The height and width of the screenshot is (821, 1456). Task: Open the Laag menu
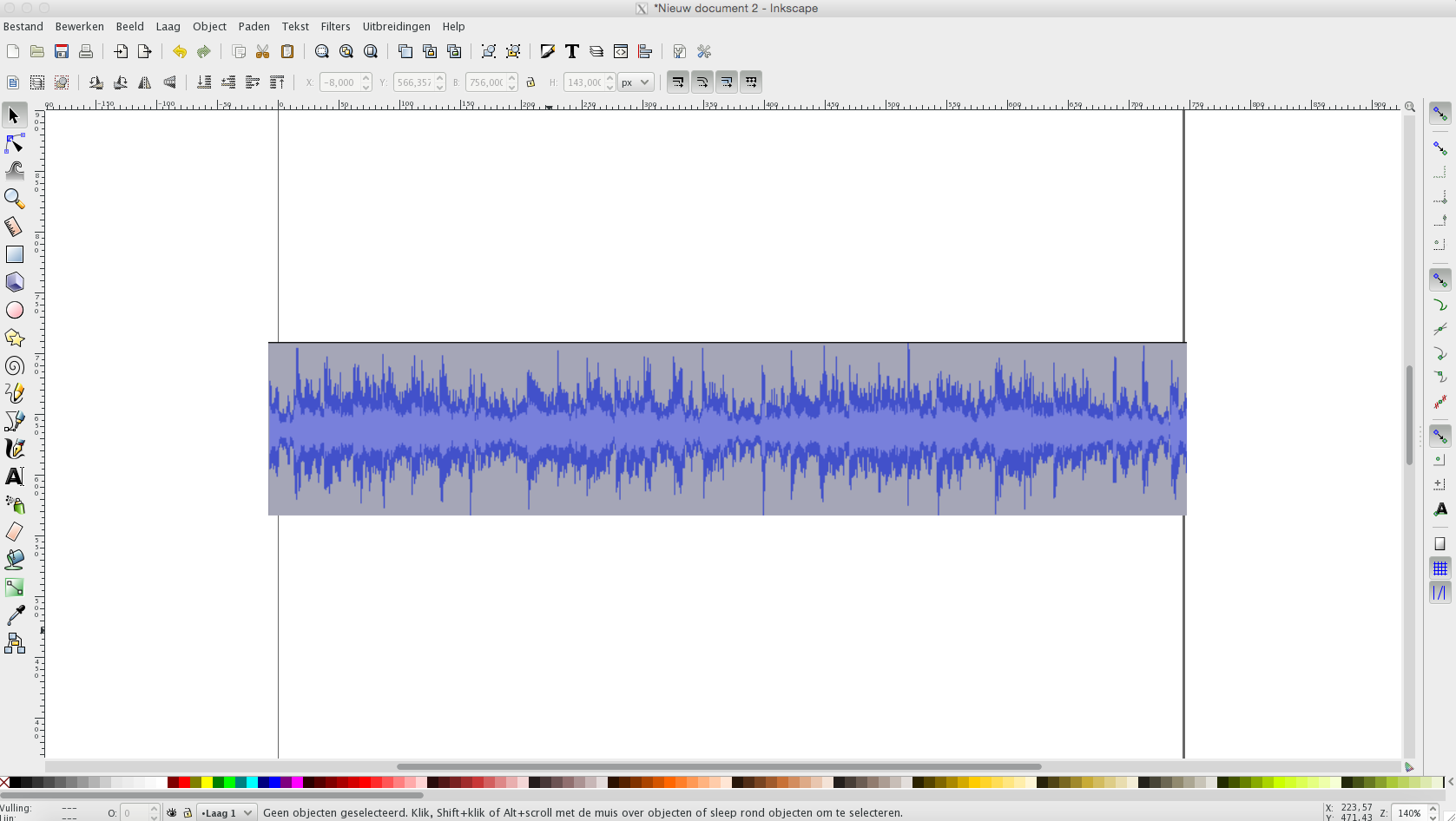click(x=168, y=26)
